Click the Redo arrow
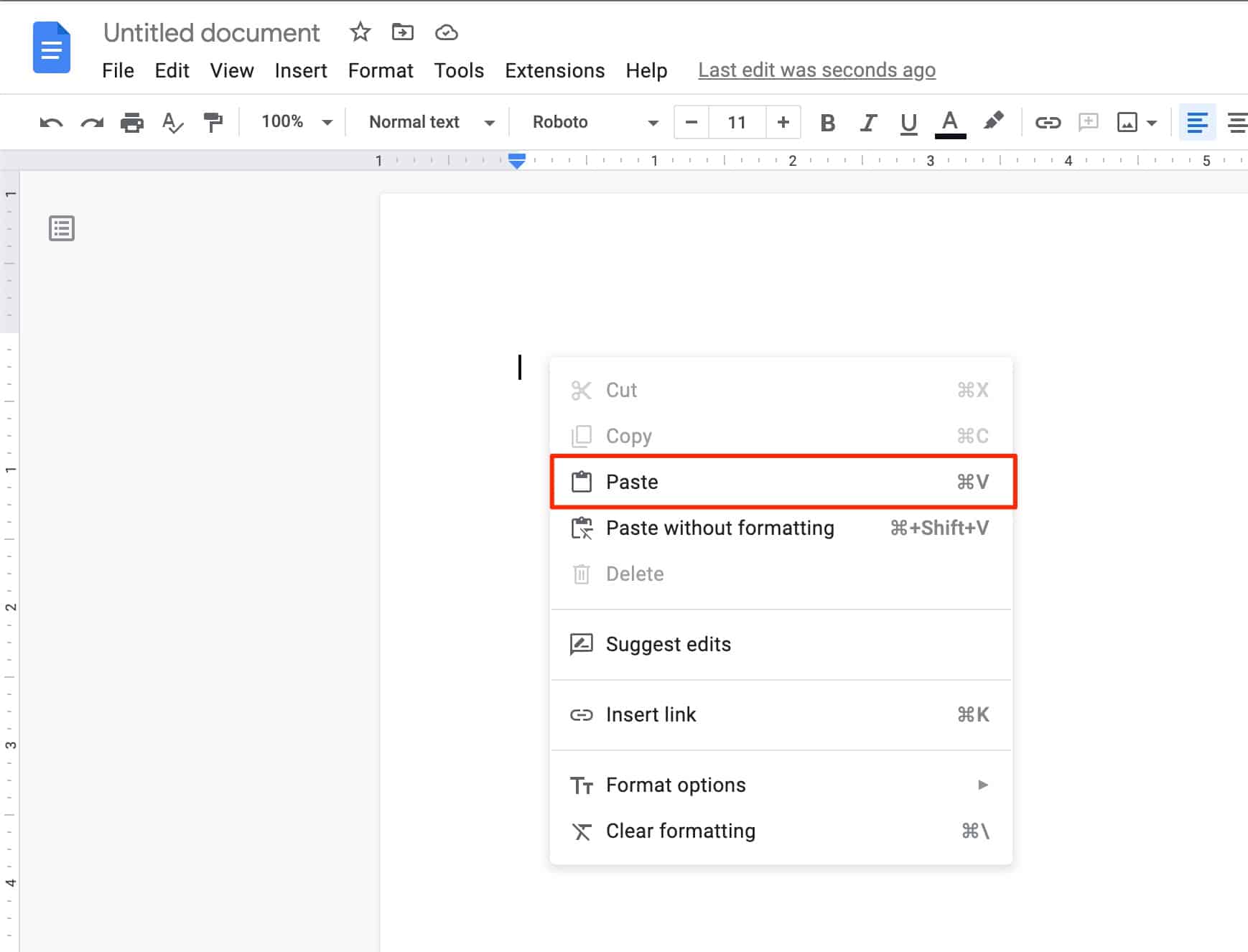Viewport: 1248px width, 952px height. (x=92, y=123)
